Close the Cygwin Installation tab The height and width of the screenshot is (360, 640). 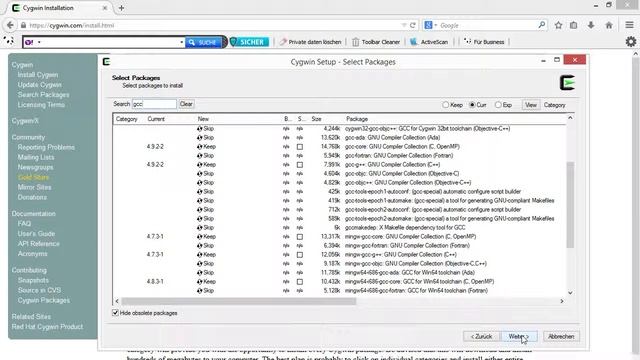[104, 8]
